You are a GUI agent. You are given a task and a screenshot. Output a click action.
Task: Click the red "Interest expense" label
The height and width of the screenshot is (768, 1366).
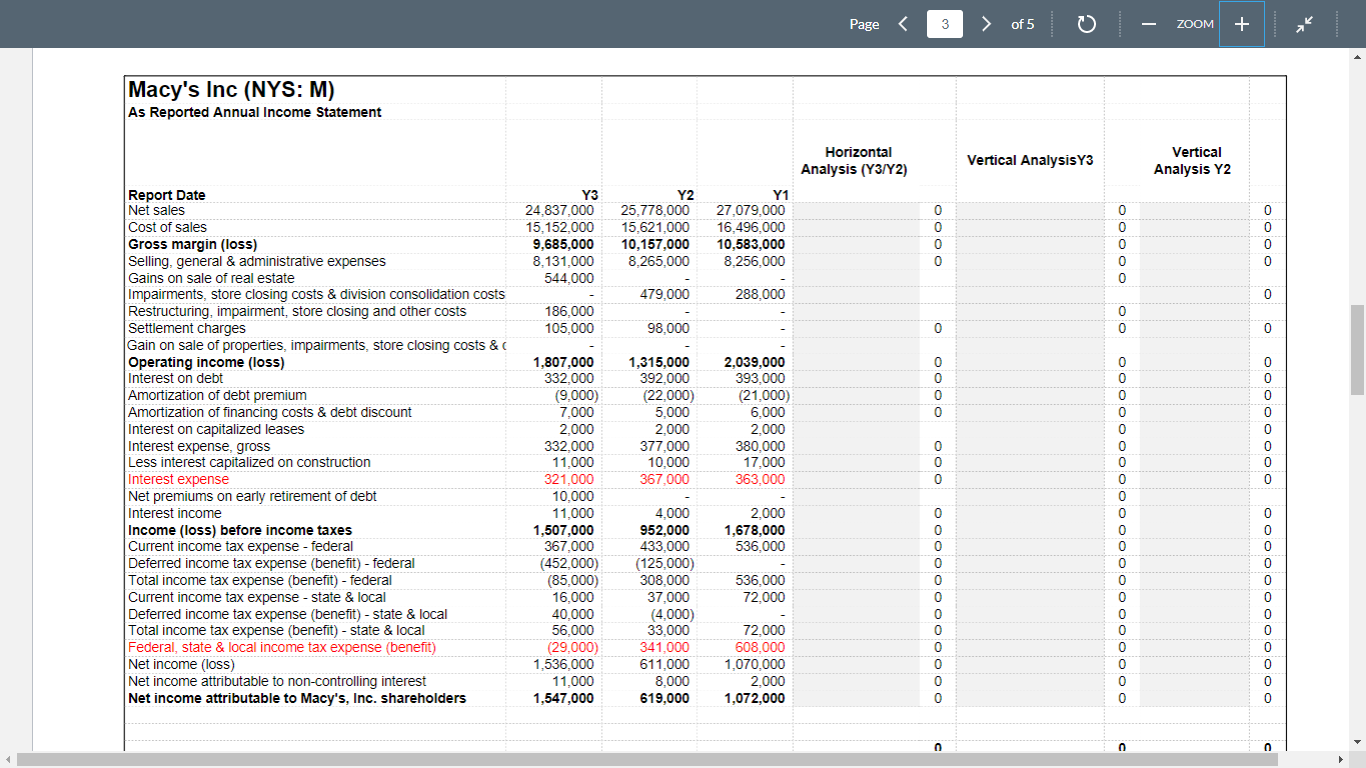click(x=178, y=479)
